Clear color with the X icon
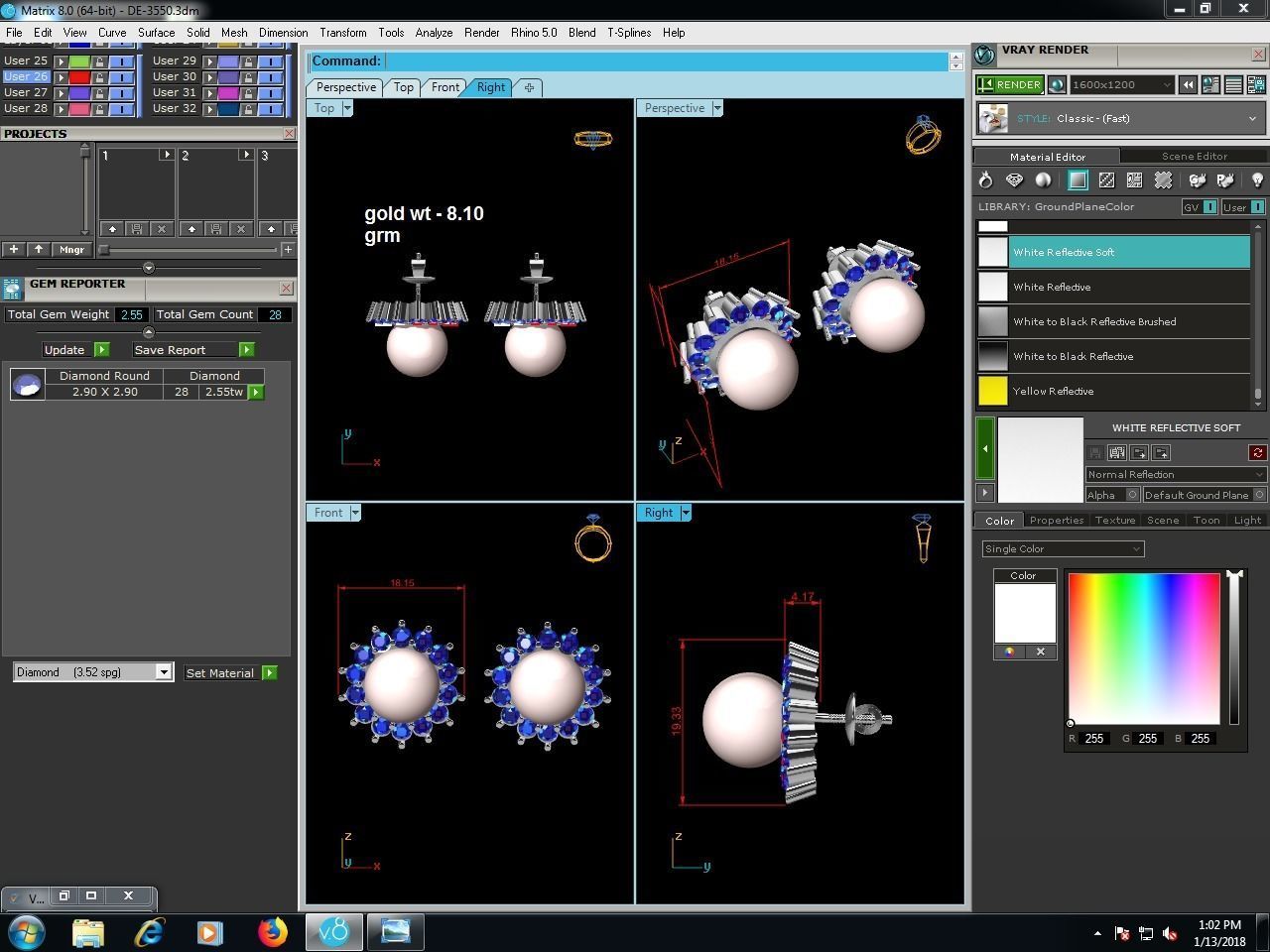This screenshot has height=952, width=1270. click(x=1041, y=653)
